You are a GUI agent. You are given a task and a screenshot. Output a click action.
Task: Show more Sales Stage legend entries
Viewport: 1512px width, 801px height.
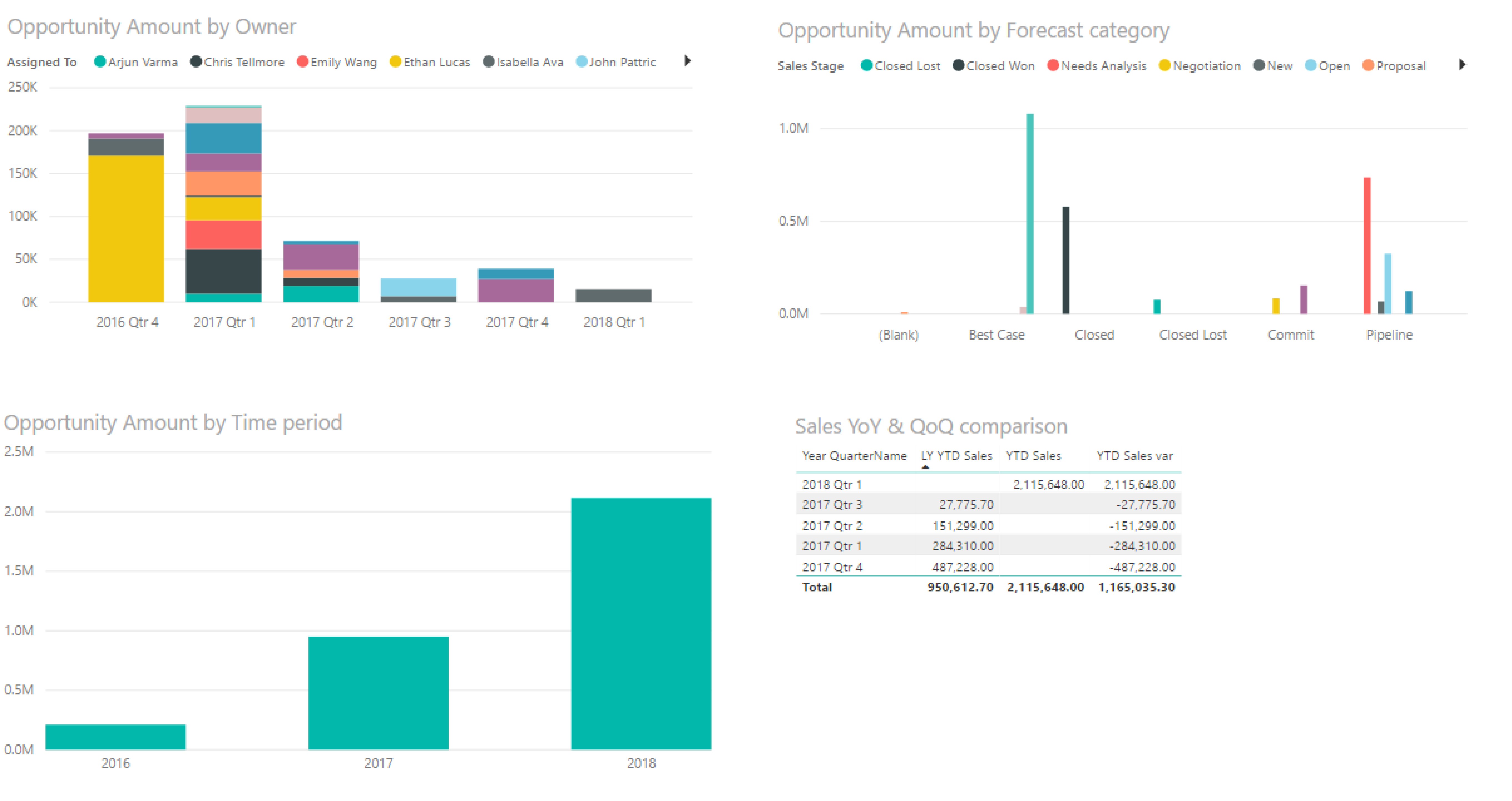tap(1462, 65)
